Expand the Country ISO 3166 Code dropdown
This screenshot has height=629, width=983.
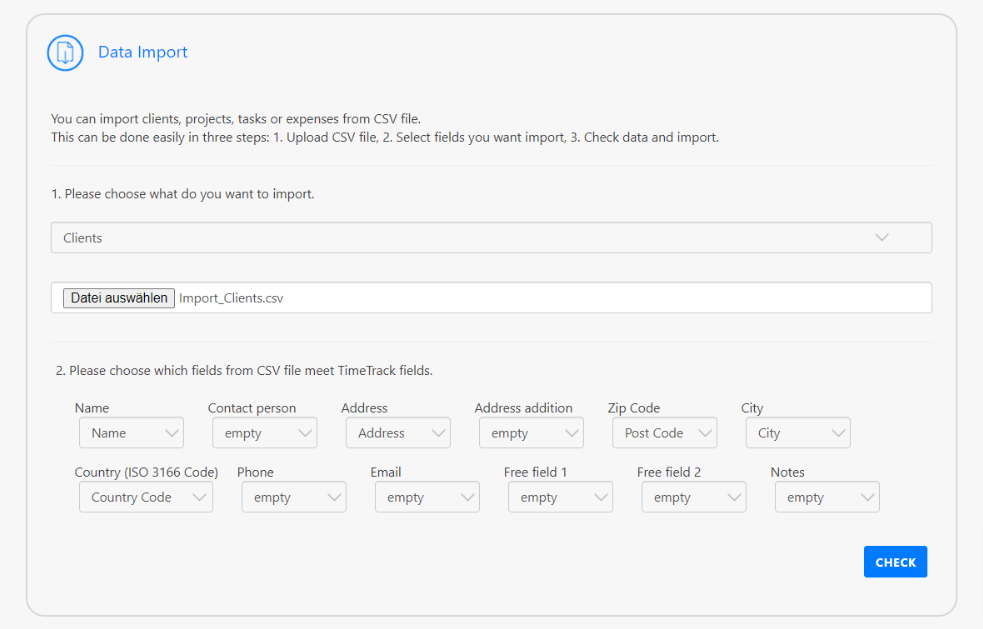coord(145,497)
